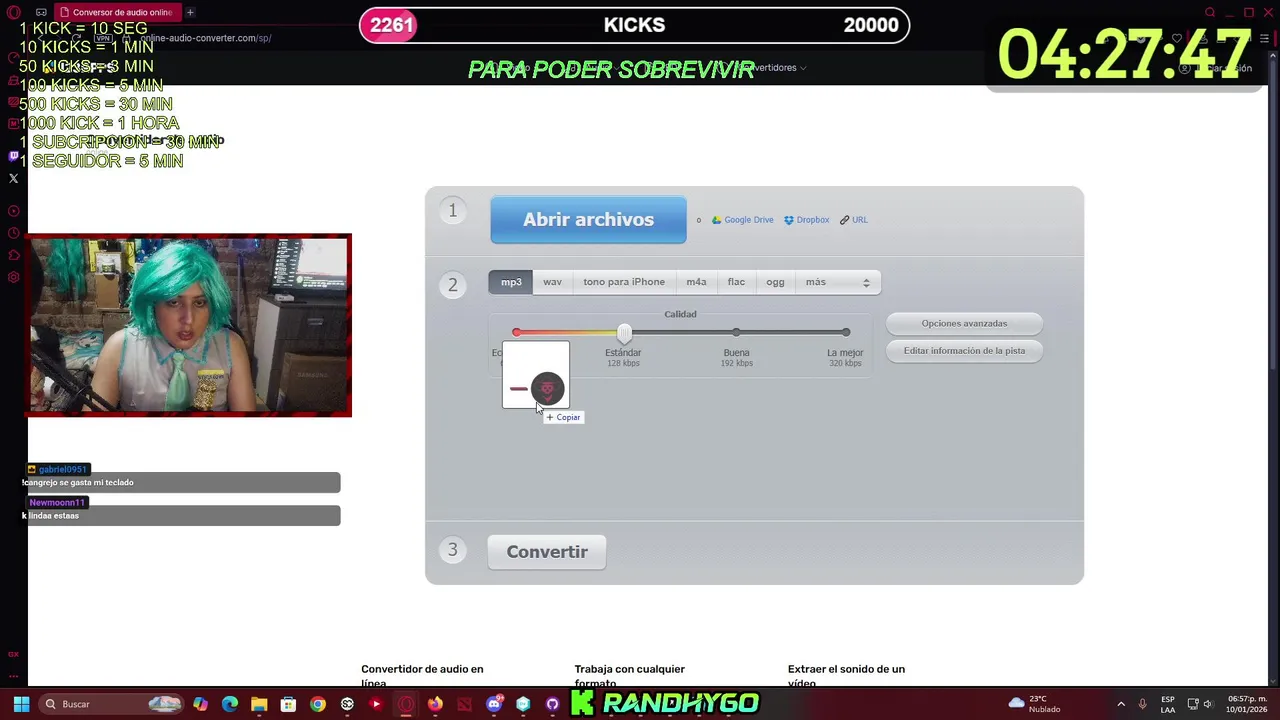Click the Abrir archivos button
The height and width of the screenshot is (720, 1280).
pyautogui.click(x=588, y=220)
